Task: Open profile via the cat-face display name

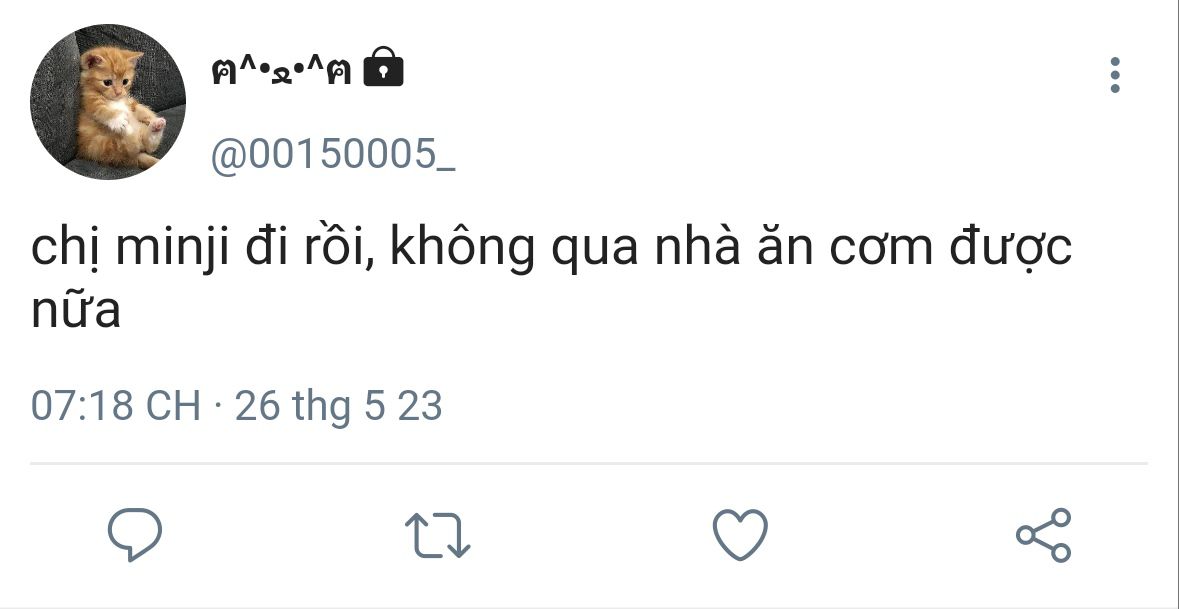Action: pyautogui.click(x=281, y=72)
